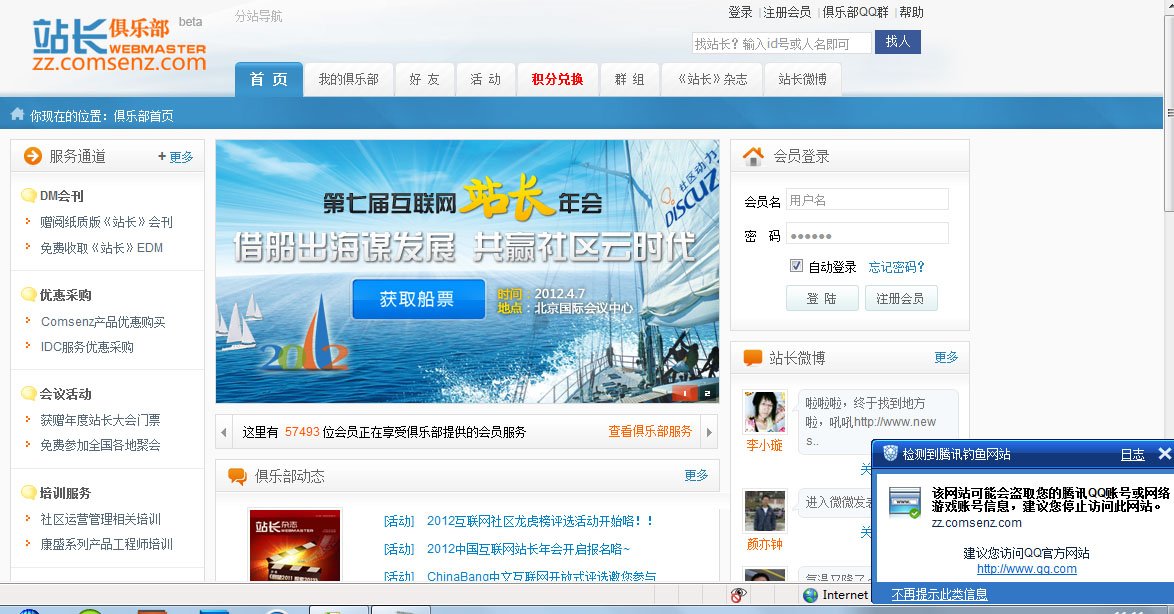Click the 找站长 search input field
The height and width of the screenshot is (614, 1174).
click(782, 43)
